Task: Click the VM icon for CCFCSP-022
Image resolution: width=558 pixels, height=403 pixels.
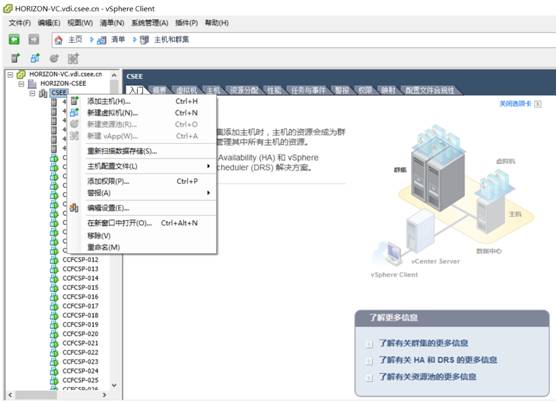Action: click(x=54, y=352)
